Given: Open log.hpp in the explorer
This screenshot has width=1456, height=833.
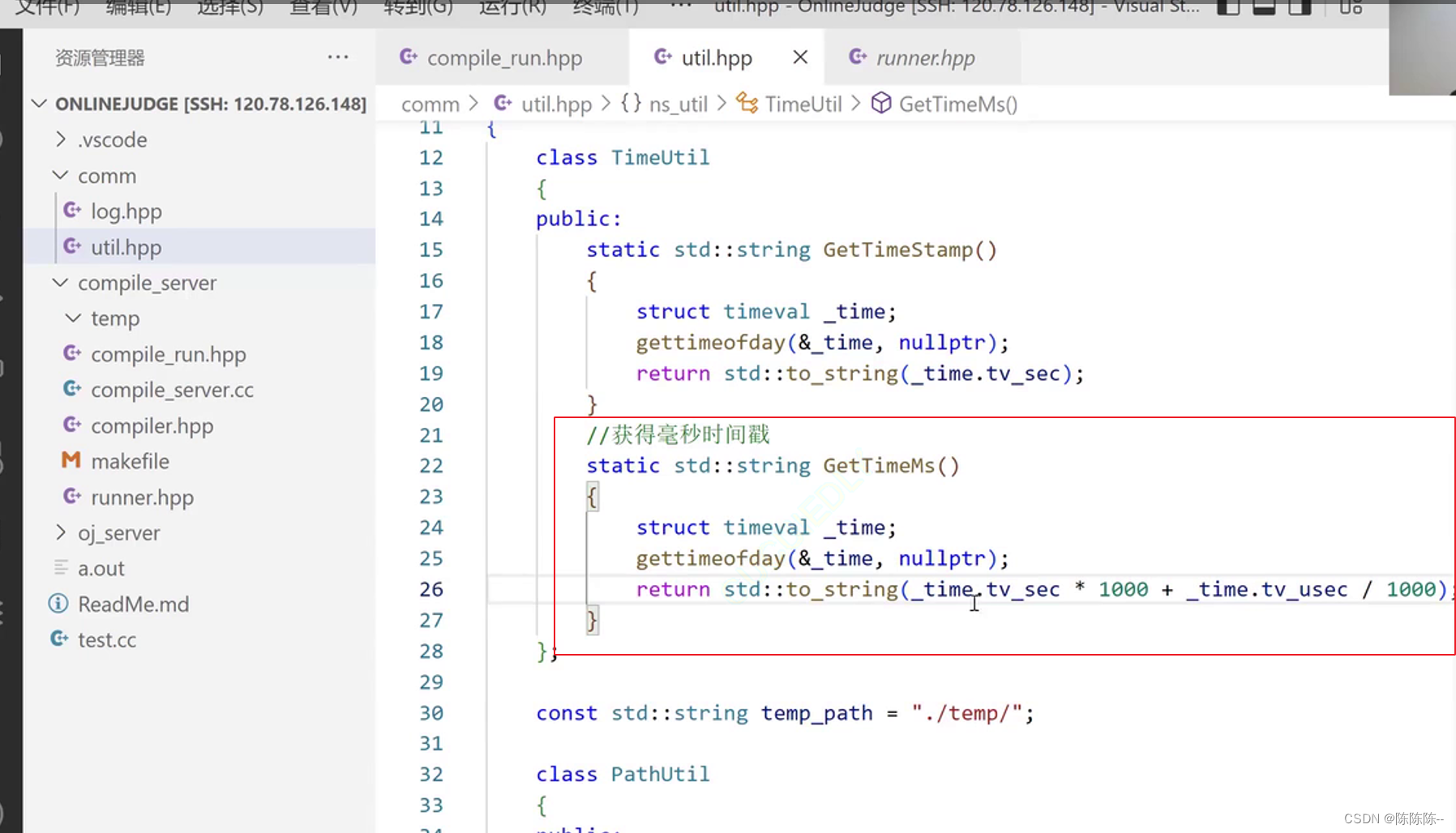Looking at the screenshot, I should 126,211.
